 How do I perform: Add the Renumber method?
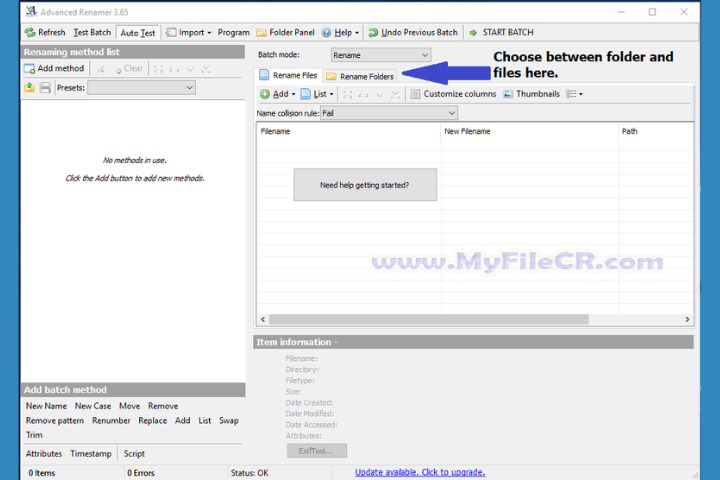pos(111,421)
